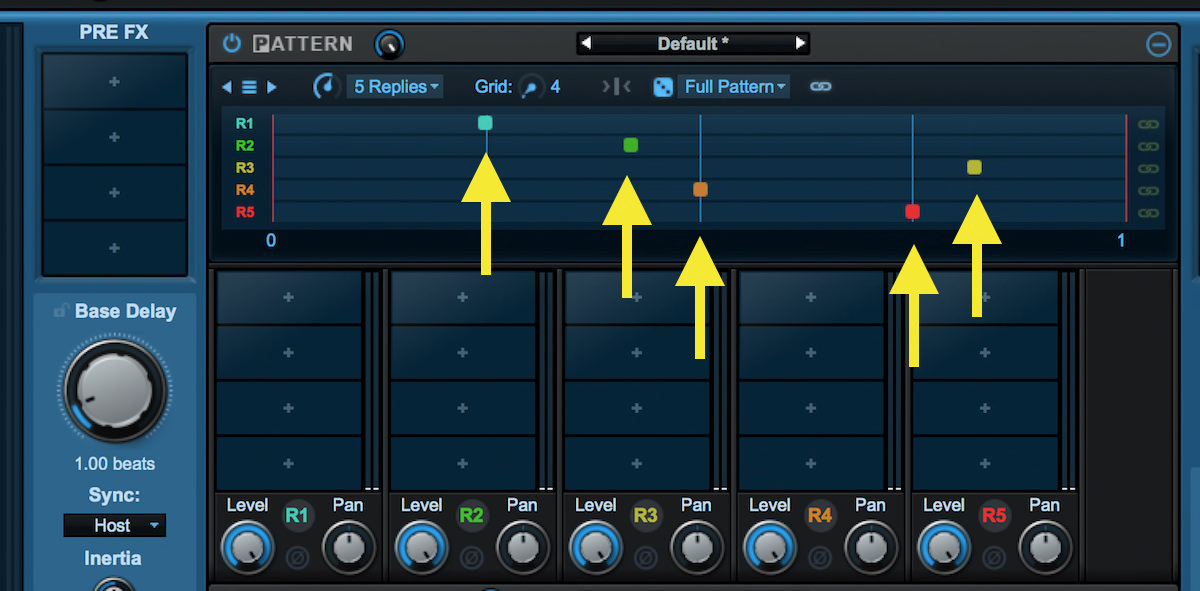Viewport: 1200px width, 591px height.
Task: Toggle the R2 row link icon
Action: (1148, 146)
